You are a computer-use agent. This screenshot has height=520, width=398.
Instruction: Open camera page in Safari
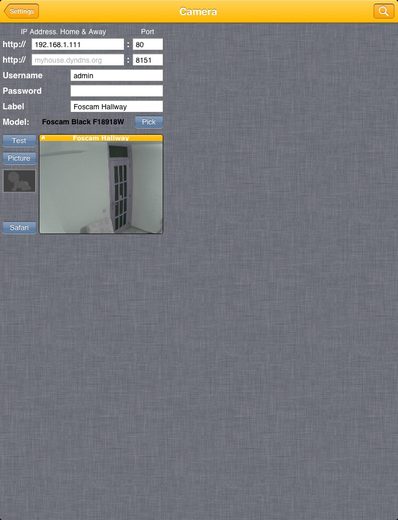pos(19,228)
